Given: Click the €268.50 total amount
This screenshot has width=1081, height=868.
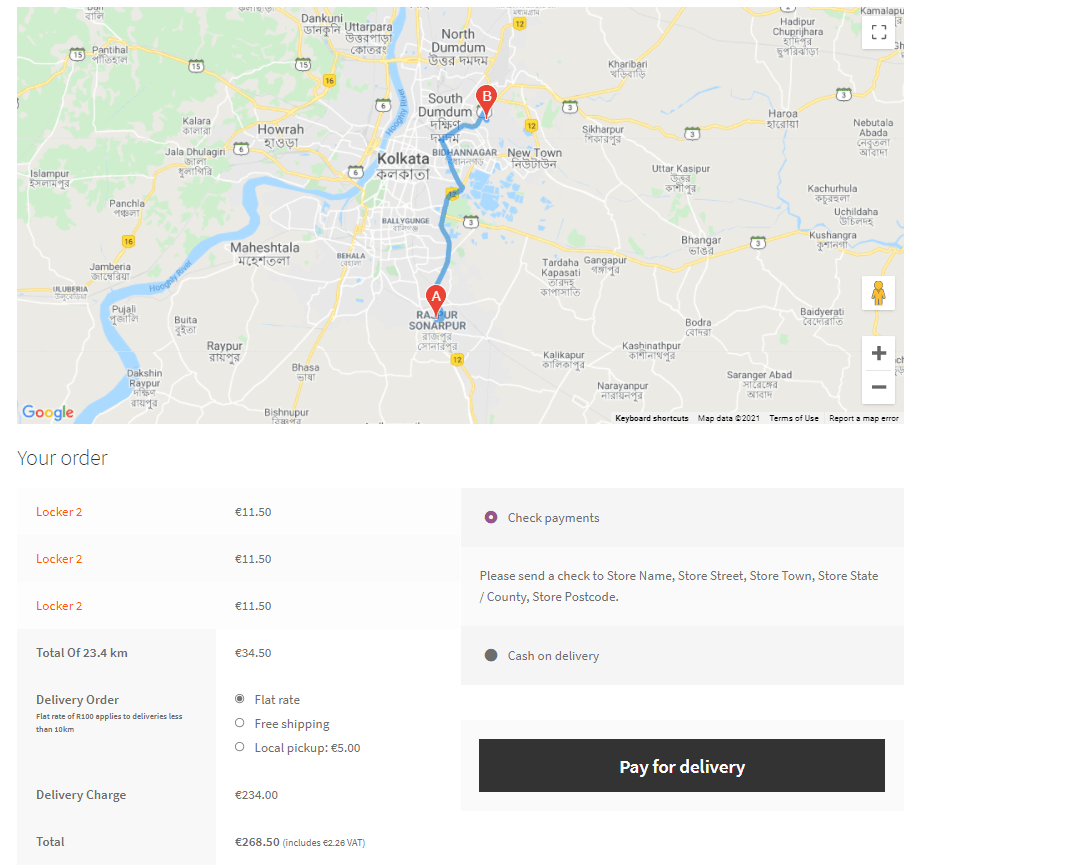Looking at the screenshot, I should click(x=257, y=842).
